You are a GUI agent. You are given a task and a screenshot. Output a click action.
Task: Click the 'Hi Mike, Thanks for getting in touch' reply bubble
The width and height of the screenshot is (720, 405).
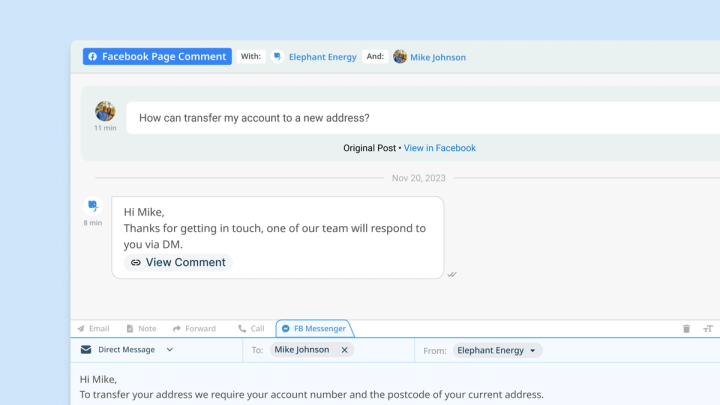click(x=277, y=237)
